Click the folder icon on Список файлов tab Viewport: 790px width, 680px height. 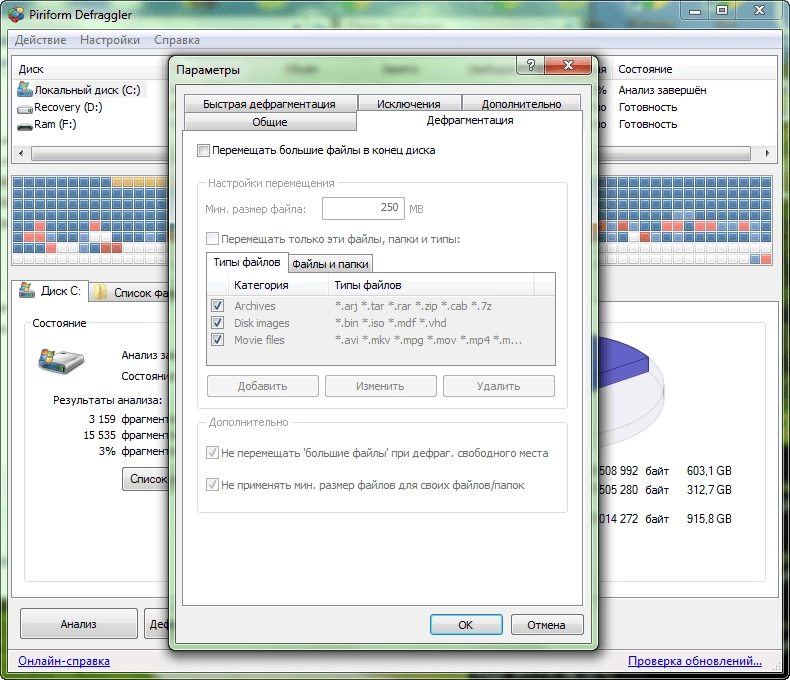(100, 292)
